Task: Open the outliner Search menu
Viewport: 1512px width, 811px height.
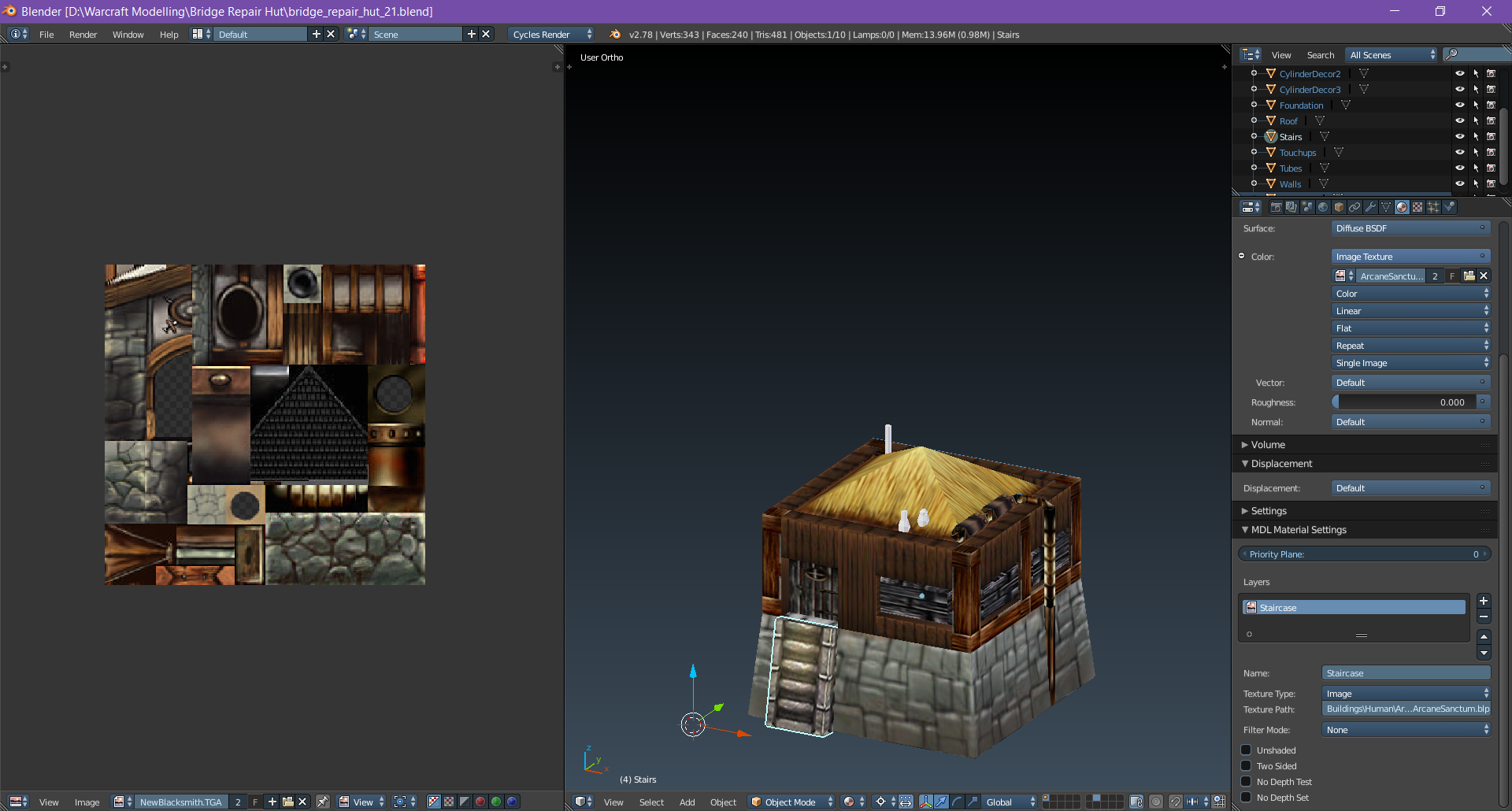Action: tap(1321, 55)
